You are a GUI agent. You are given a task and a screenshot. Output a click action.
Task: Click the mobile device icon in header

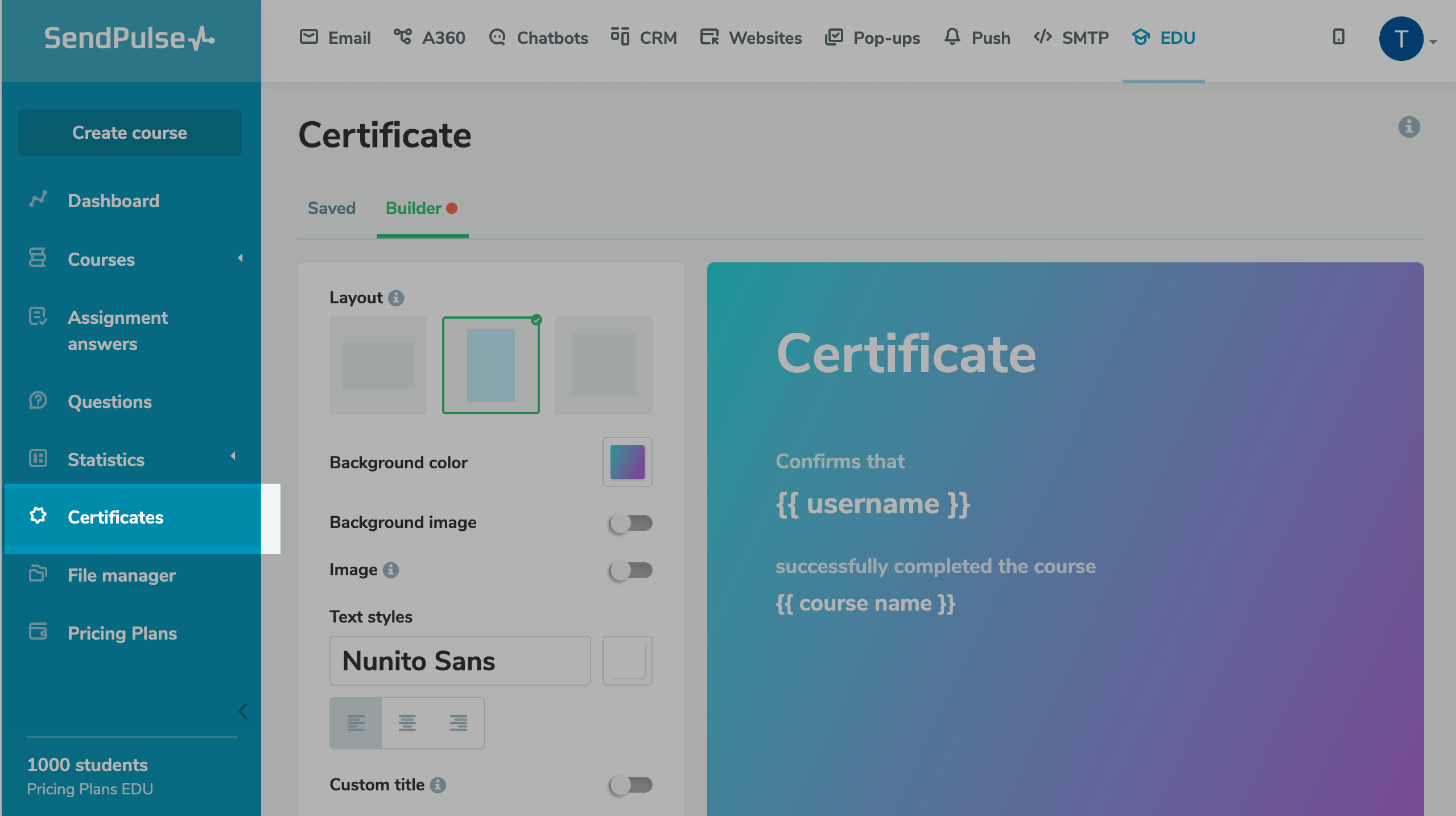pos(1339,38)
